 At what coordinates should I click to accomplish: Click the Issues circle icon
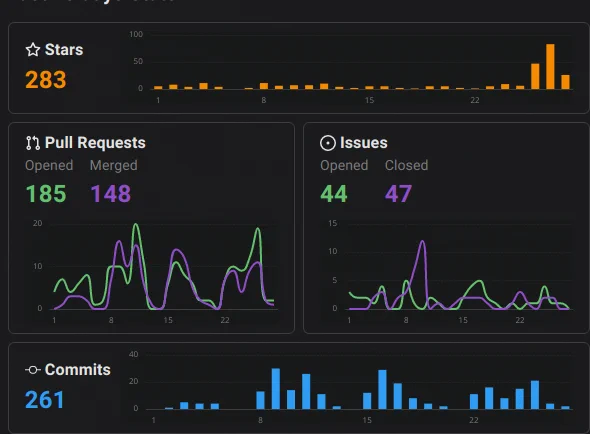(328, 143)
